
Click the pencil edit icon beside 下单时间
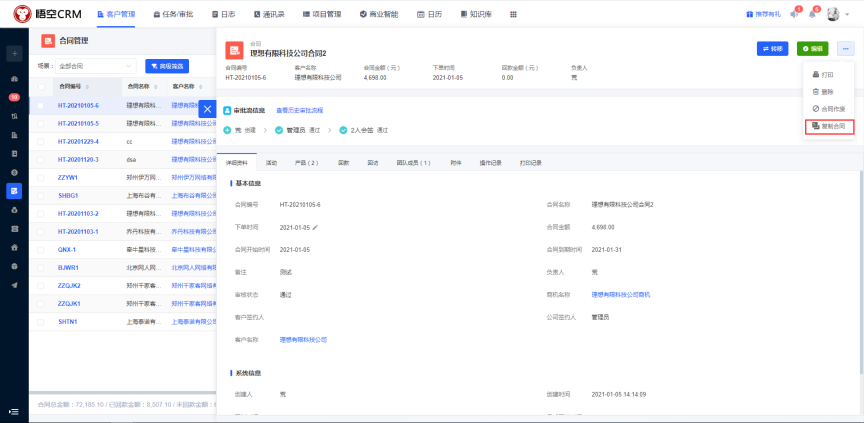coord(315,227)
